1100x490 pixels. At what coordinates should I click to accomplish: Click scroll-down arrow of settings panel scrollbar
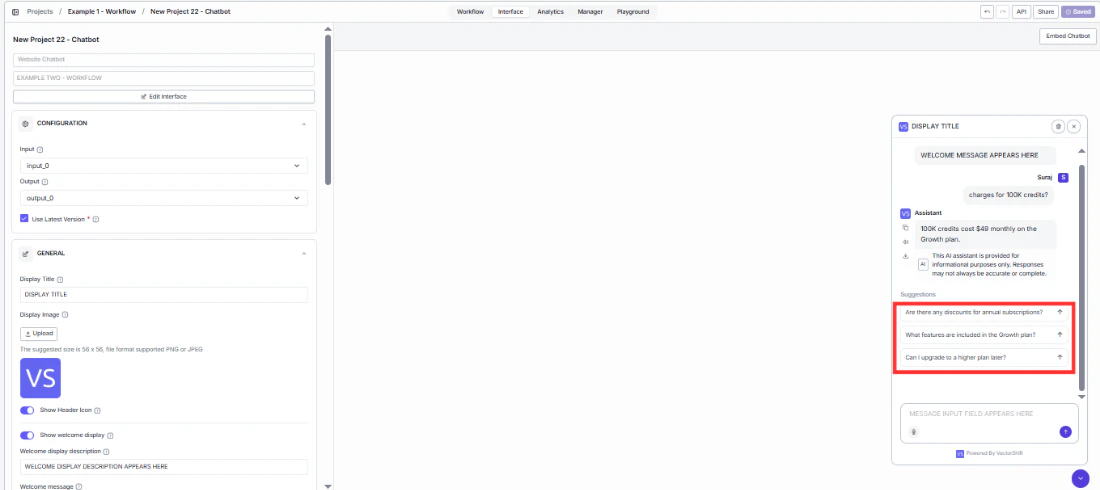click(328, 486)
